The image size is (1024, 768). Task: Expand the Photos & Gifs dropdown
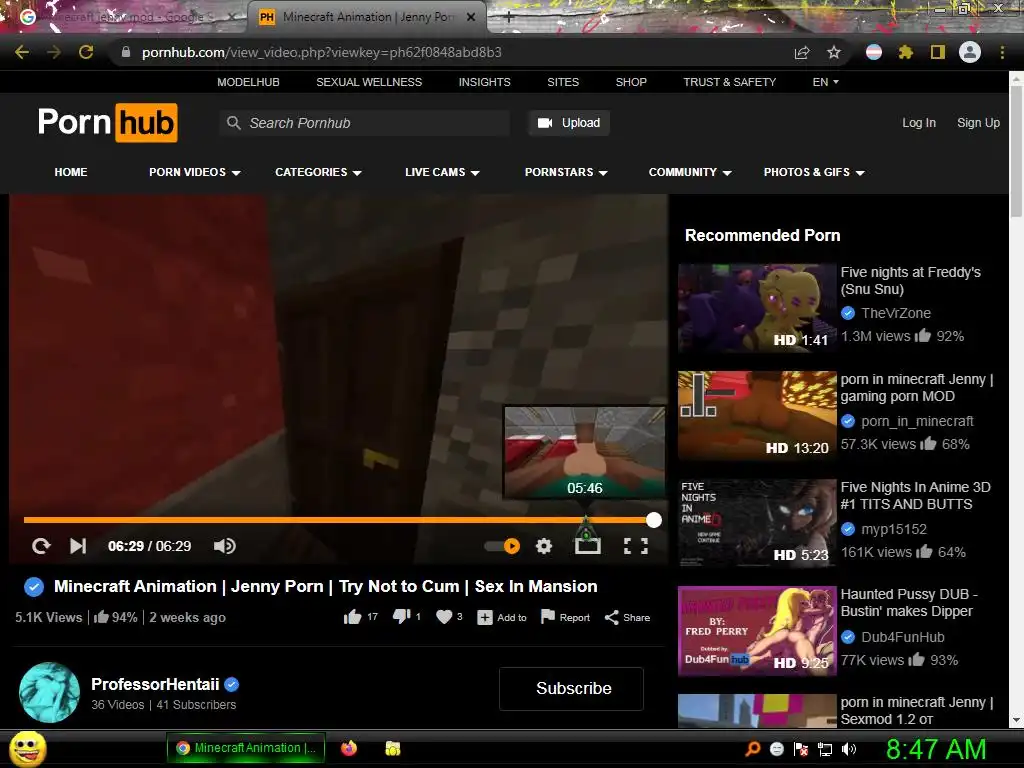(814, 172)
